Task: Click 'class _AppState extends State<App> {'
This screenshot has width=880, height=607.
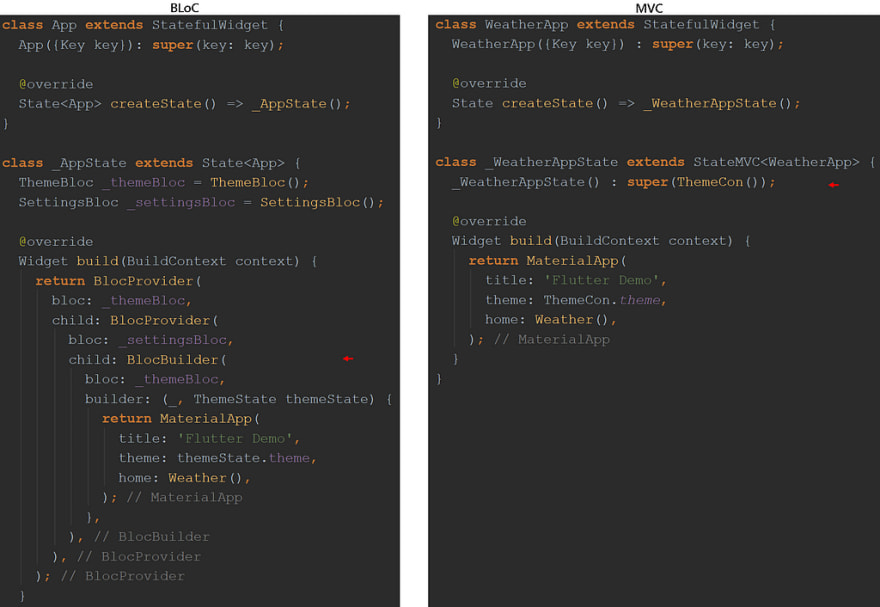Action: coord(151,163)
